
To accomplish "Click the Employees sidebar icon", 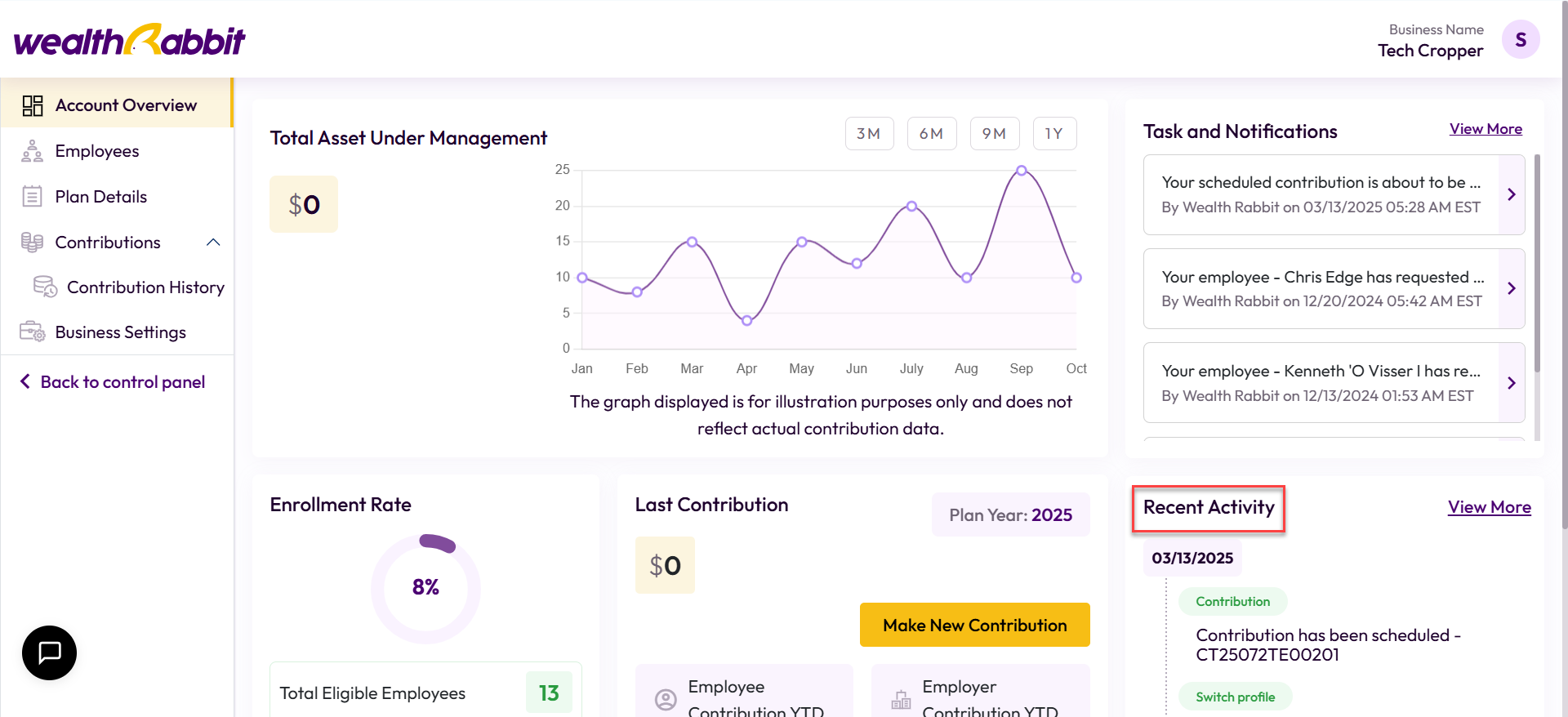I will click(x=32, y=151).
